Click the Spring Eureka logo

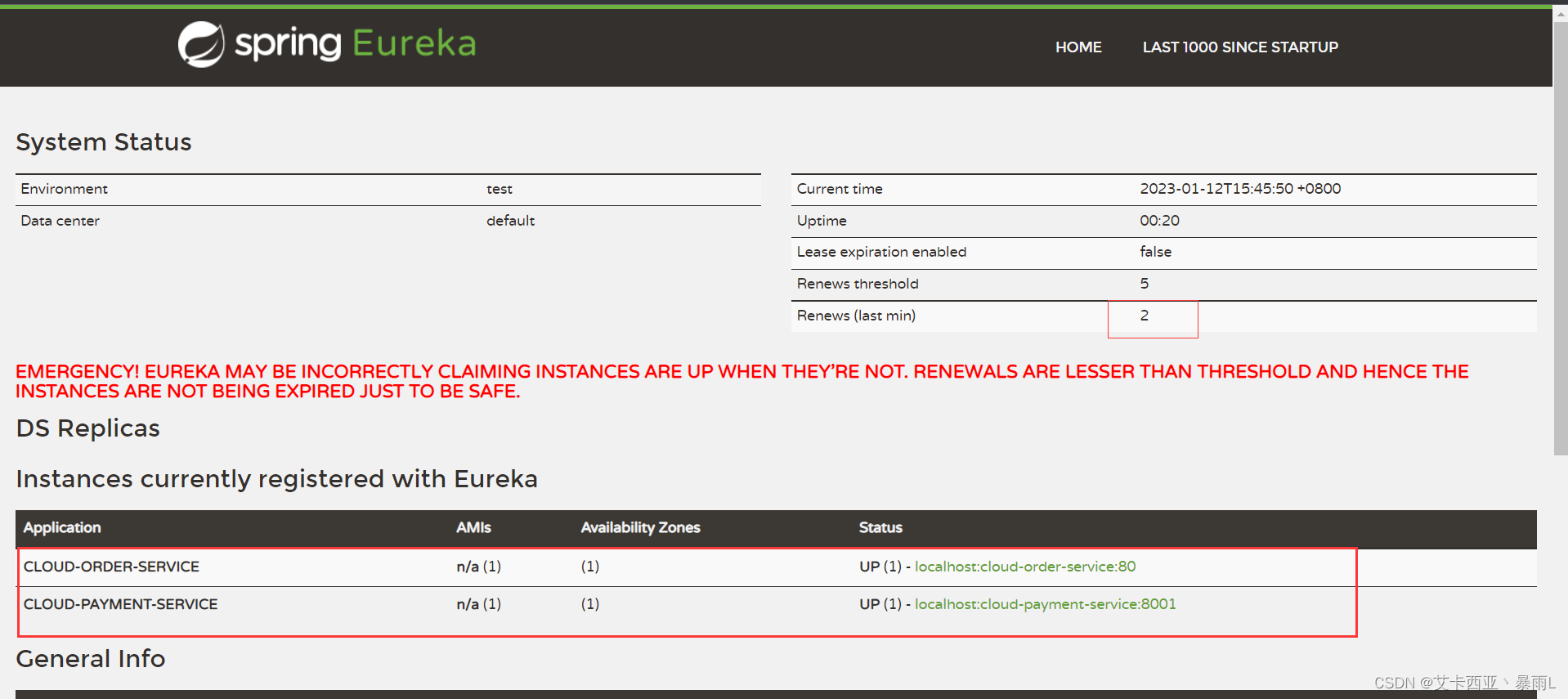pyautogui.click(x=327, y=44)
